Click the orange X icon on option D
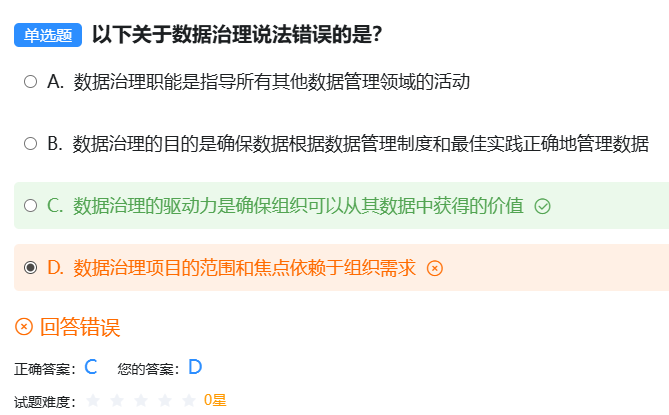669x415 pixels. (x=434, y=268)
